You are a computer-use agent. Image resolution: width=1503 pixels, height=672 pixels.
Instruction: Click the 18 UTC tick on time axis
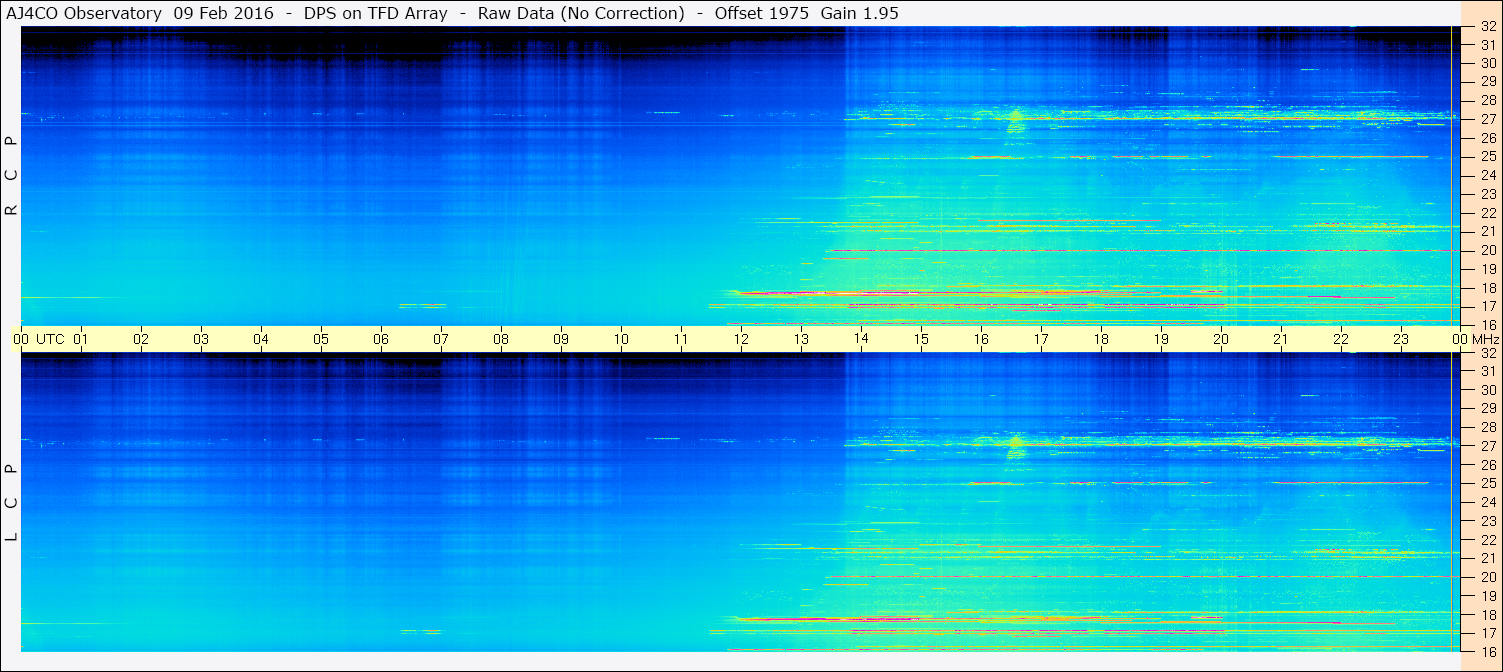click(x=1101, y=339)
